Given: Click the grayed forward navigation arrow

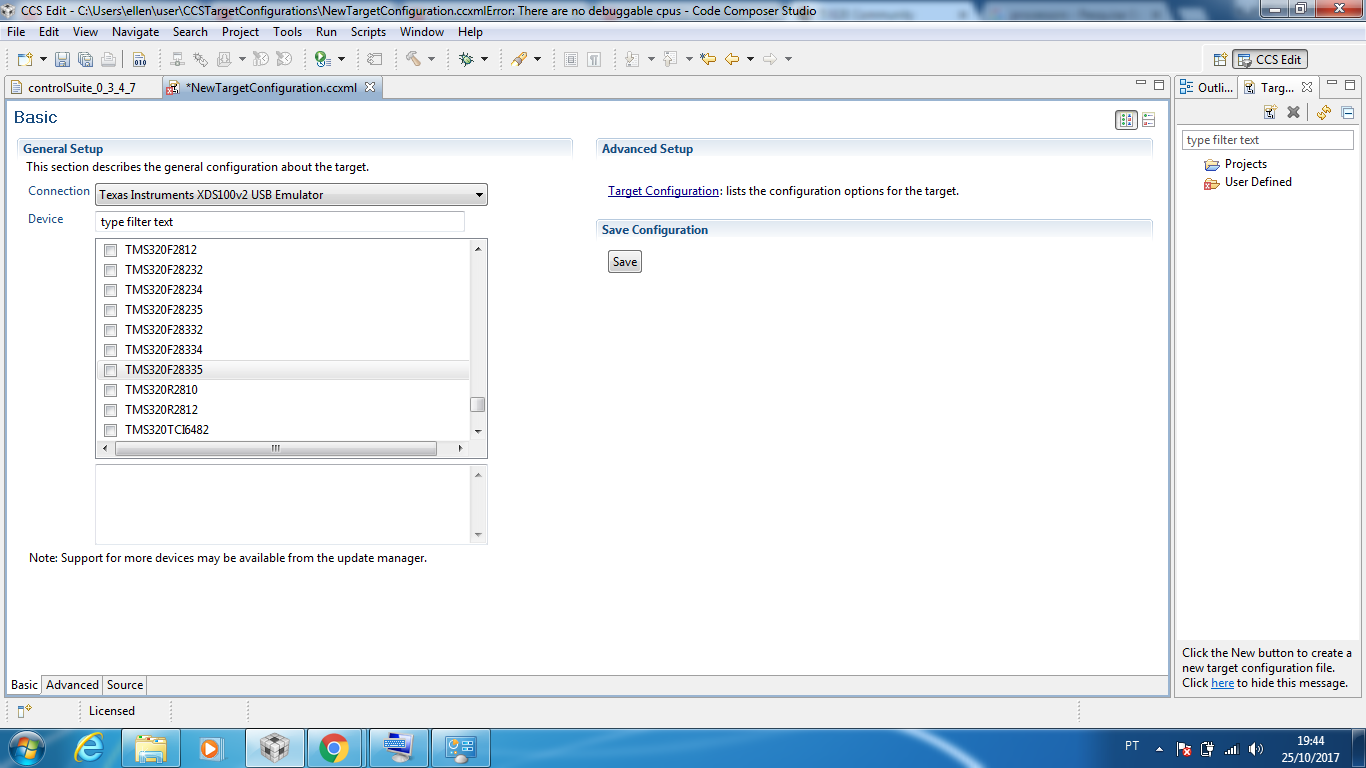Looking at the screenshot, I should [770, 59].
